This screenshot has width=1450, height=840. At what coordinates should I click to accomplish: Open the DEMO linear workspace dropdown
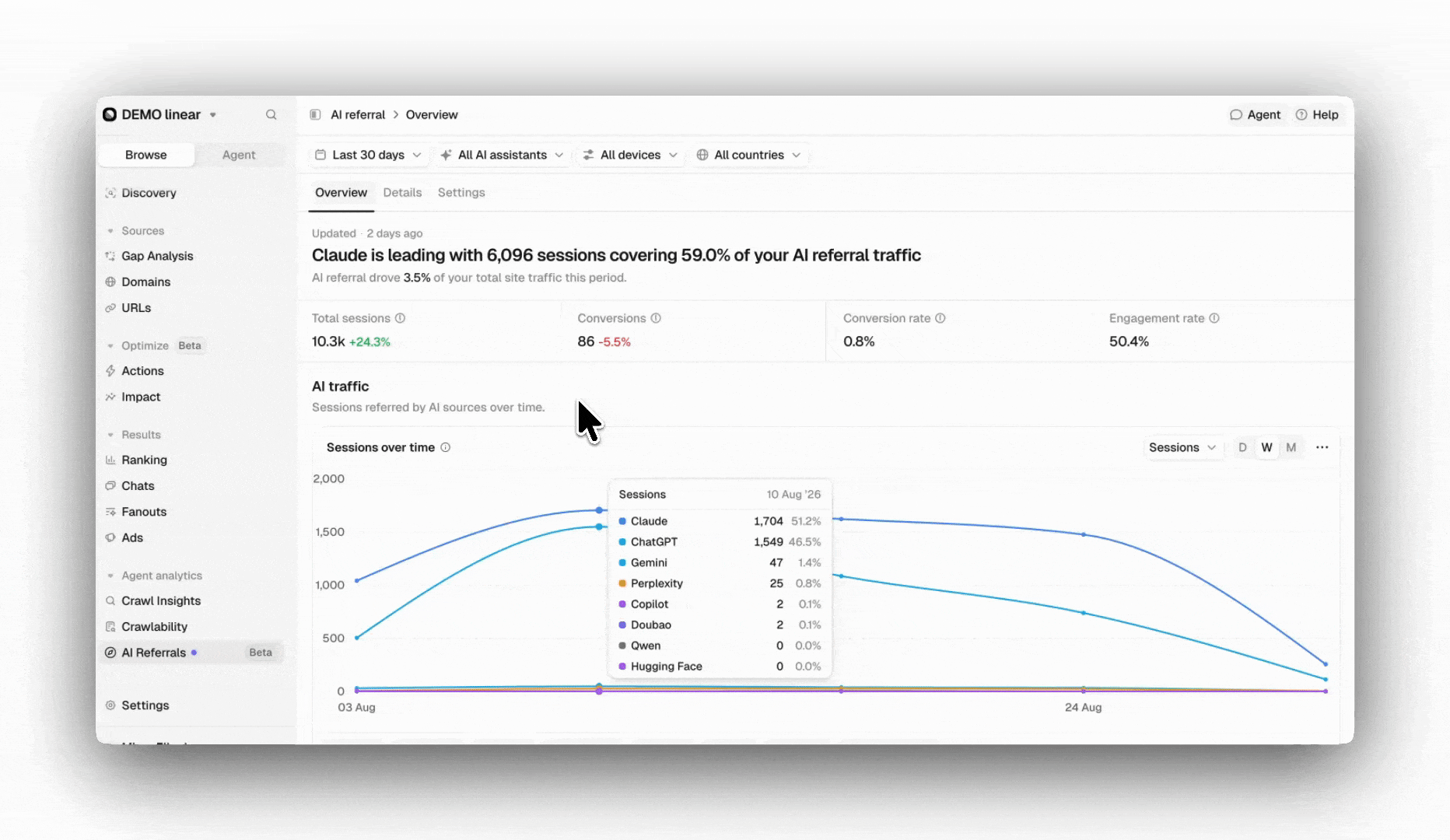pyautogui.click(x=213, y=115)
